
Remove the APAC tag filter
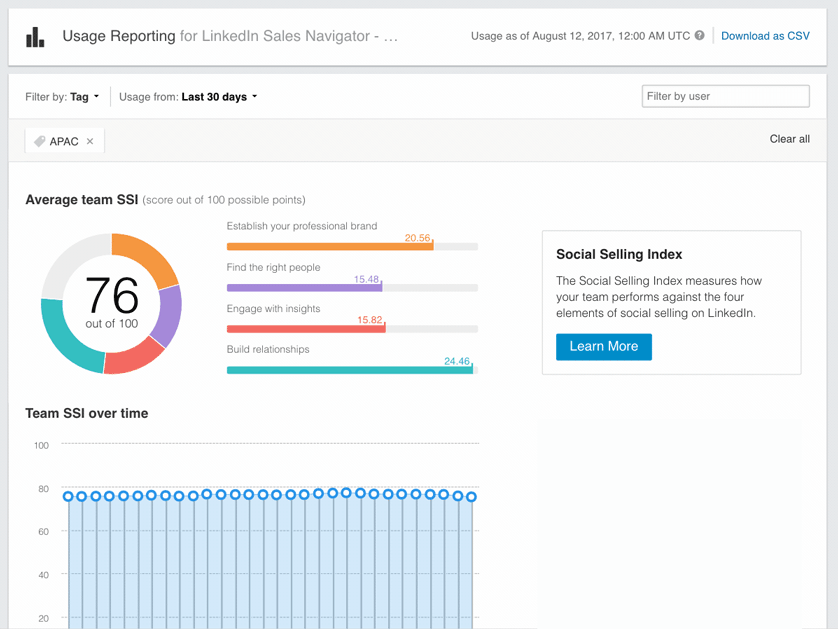pyautogui.click(x=88, y=141)
